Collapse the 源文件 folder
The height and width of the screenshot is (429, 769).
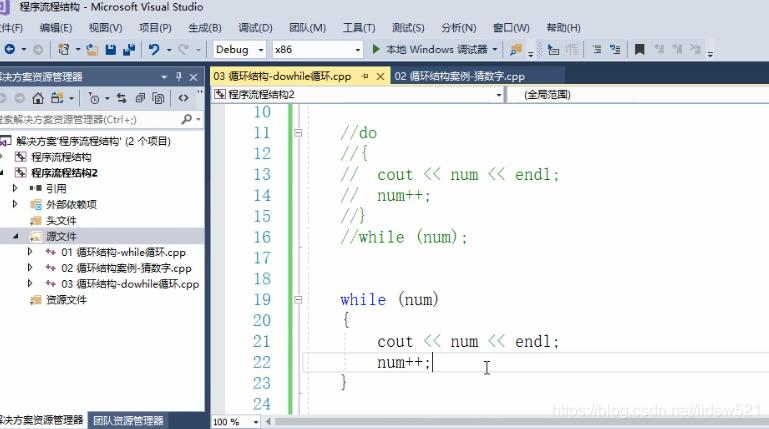tap(16, 236)
